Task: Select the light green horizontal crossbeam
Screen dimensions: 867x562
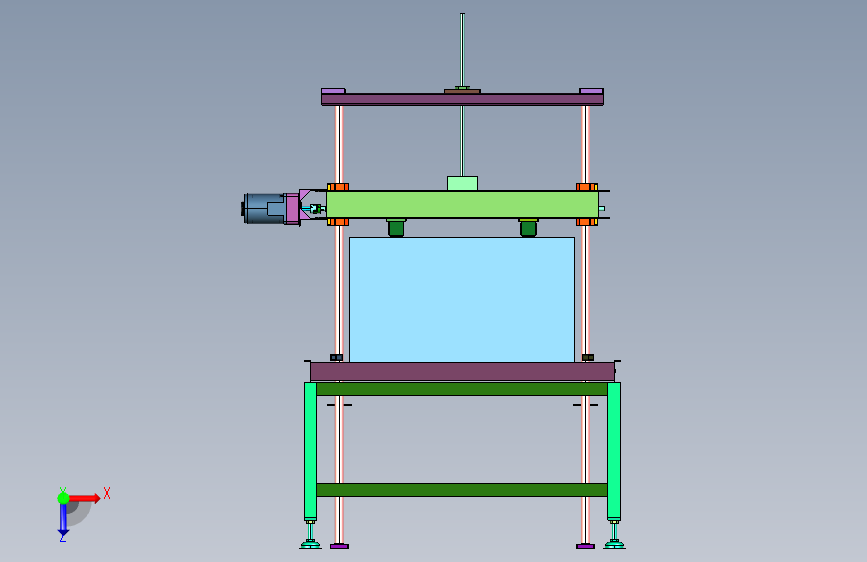Action: coord(462,204)
